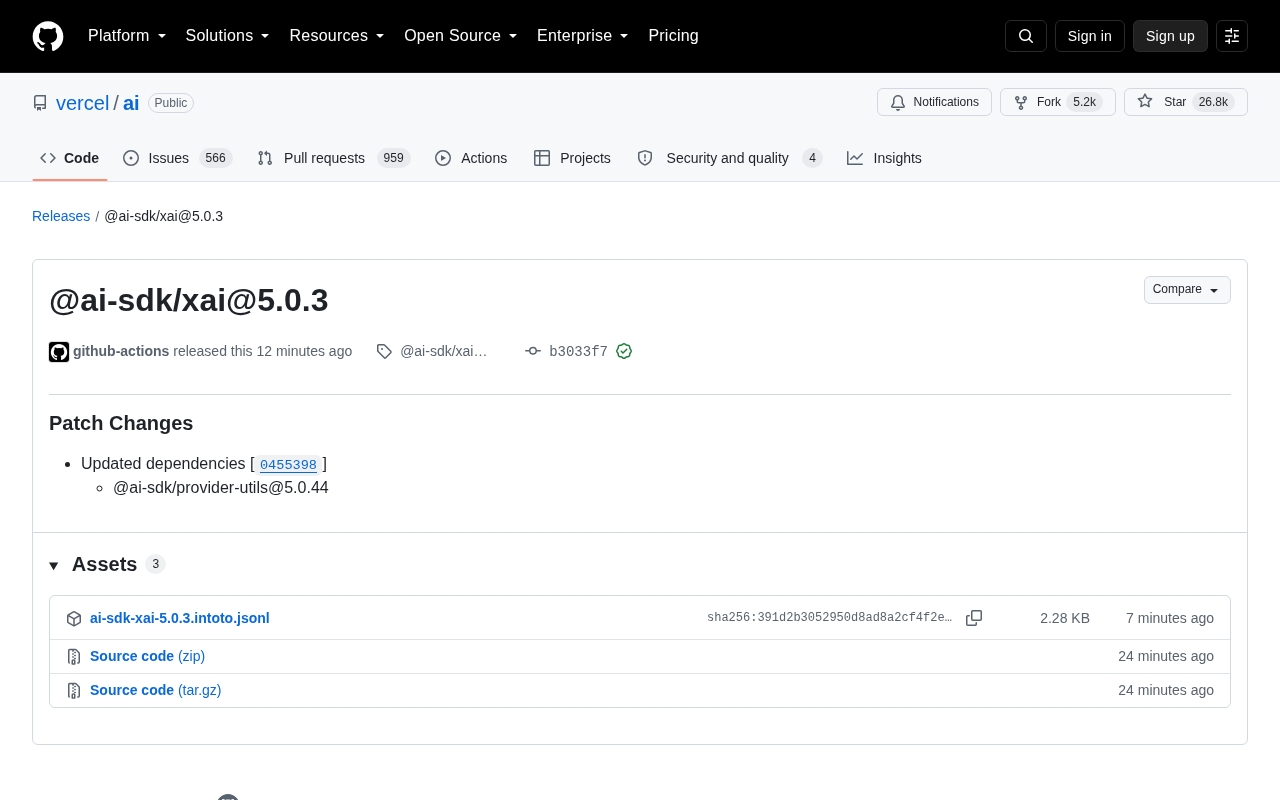Open the Security and quality tab
This screenshot has width=1280, height=800.
(730, 158)
